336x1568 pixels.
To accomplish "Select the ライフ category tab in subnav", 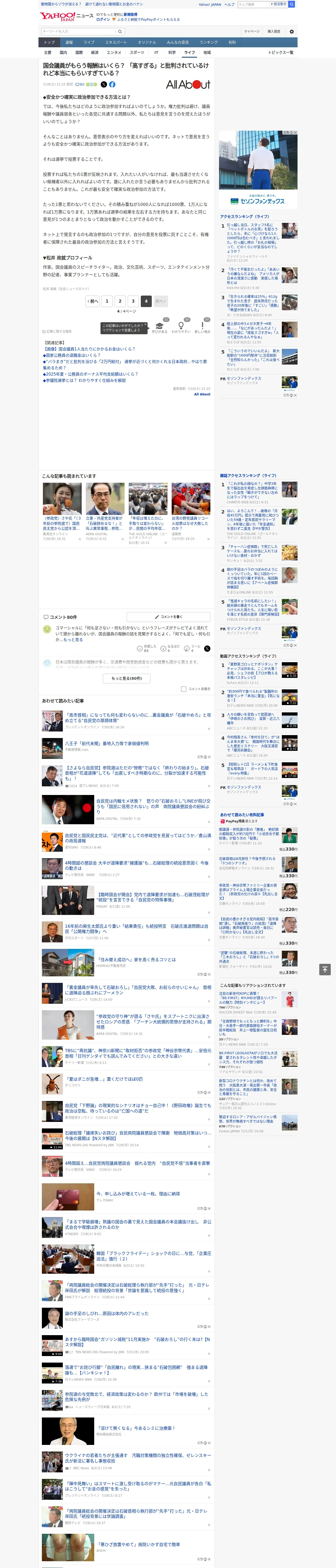I will [x=190, y=52].
